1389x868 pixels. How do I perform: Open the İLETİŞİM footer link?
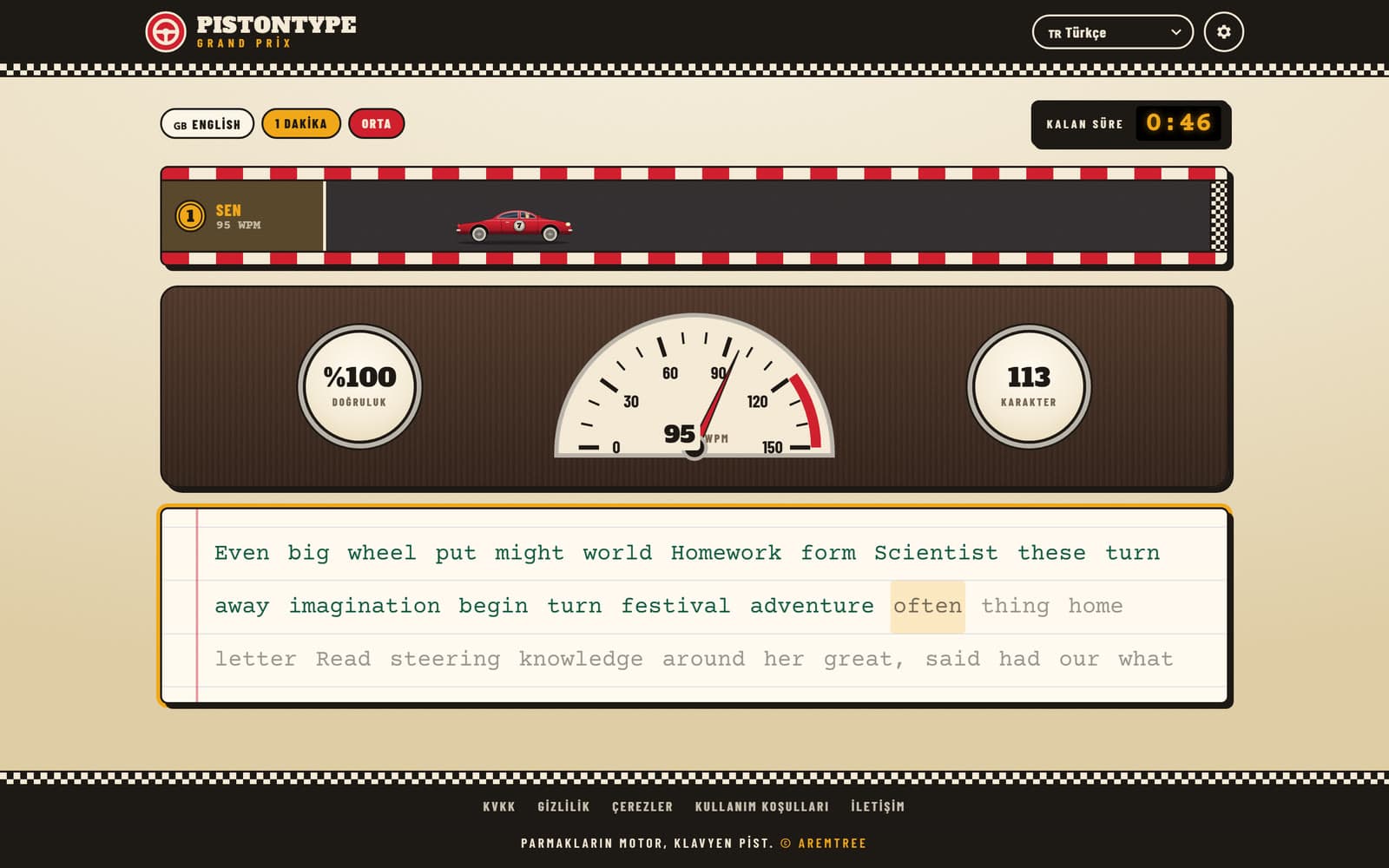coord(878,806)
